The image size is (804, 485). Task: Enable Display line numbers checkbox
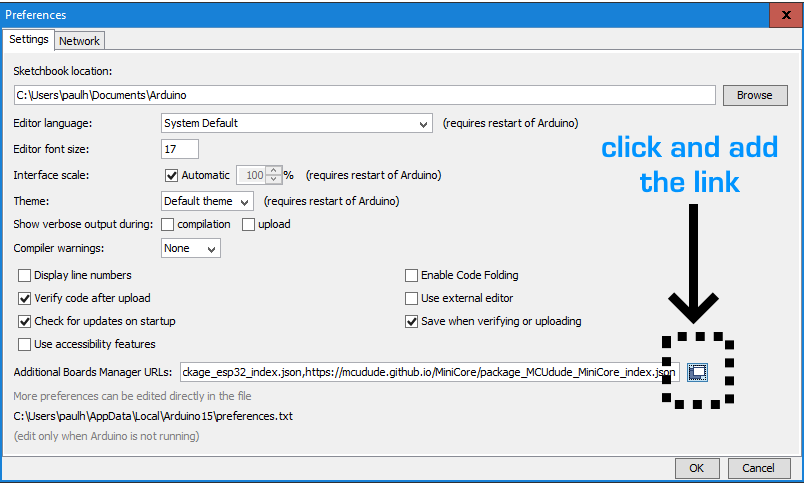pos(25,275)
